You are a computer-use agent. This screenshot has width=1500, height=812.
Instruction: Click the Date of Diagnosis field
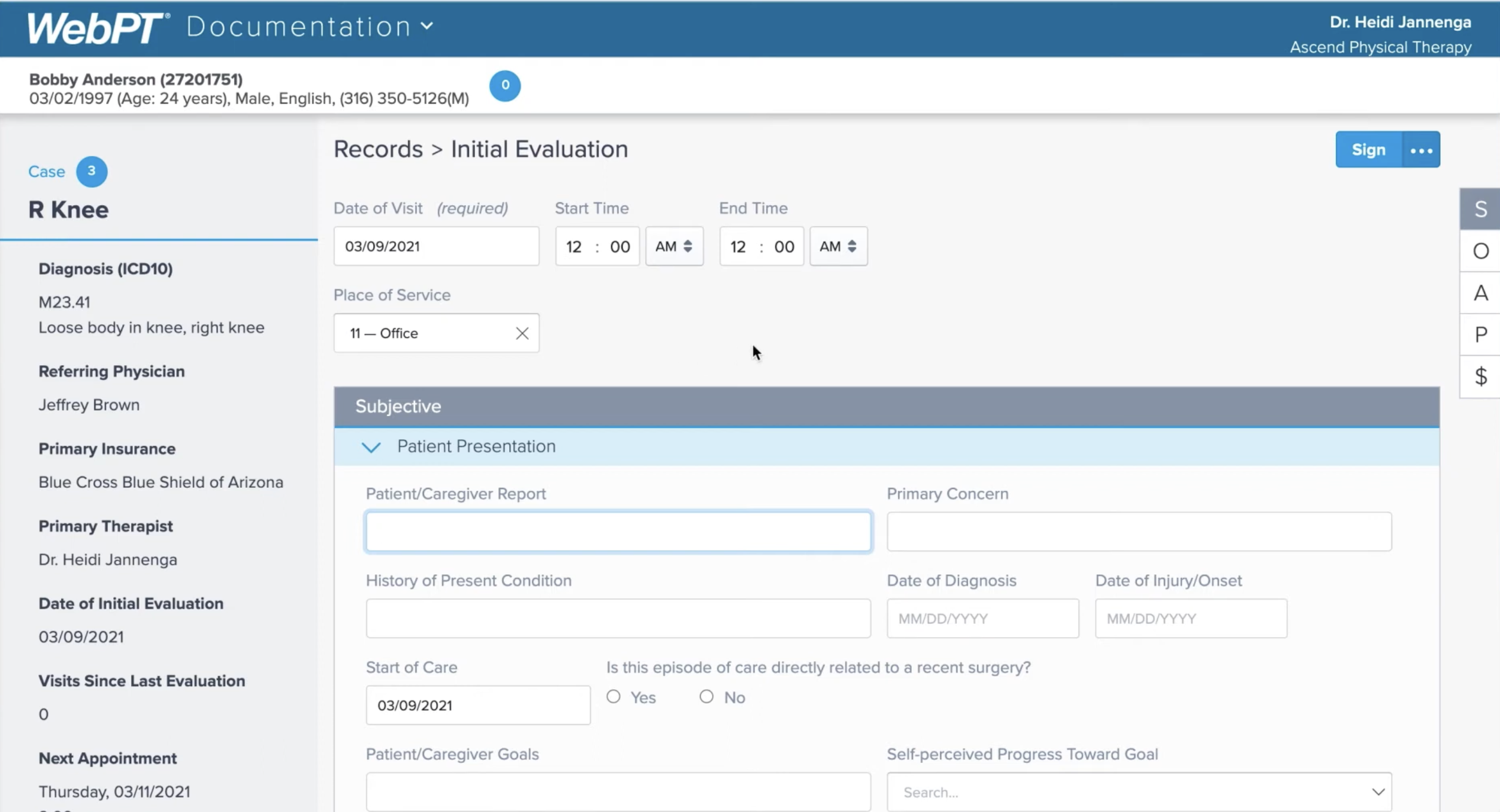point(982,618)
